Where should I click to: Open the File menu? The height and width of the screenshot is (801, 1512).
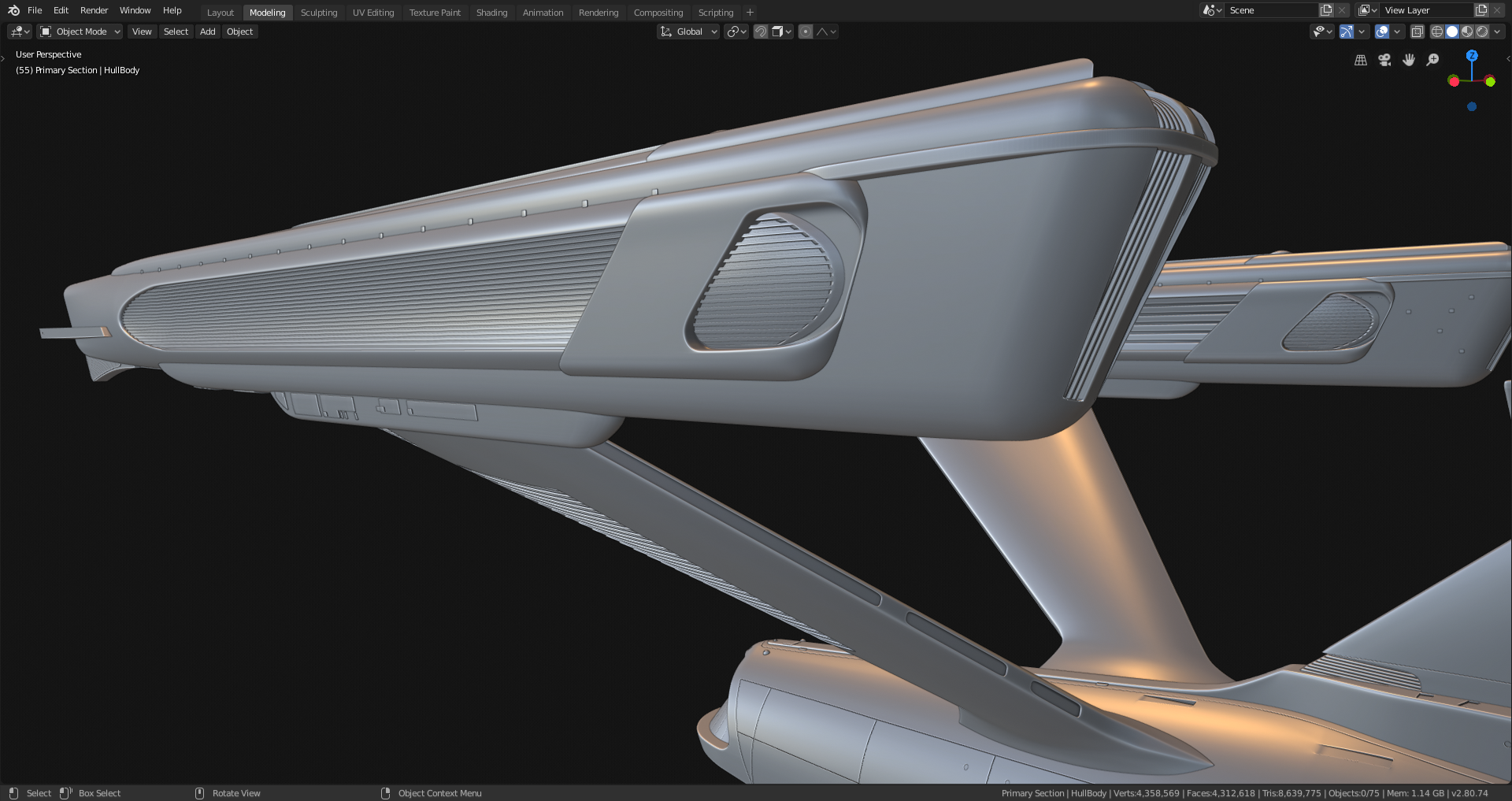35,10
